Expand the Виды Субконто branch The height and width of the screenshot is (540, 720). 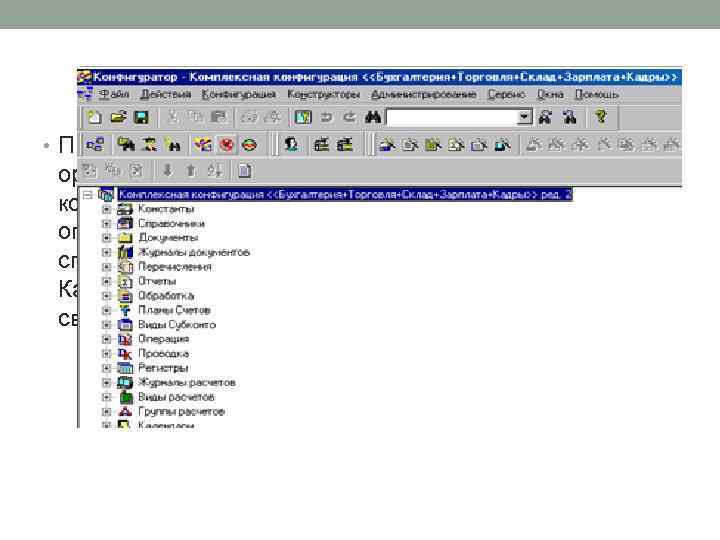click(107, 325)
